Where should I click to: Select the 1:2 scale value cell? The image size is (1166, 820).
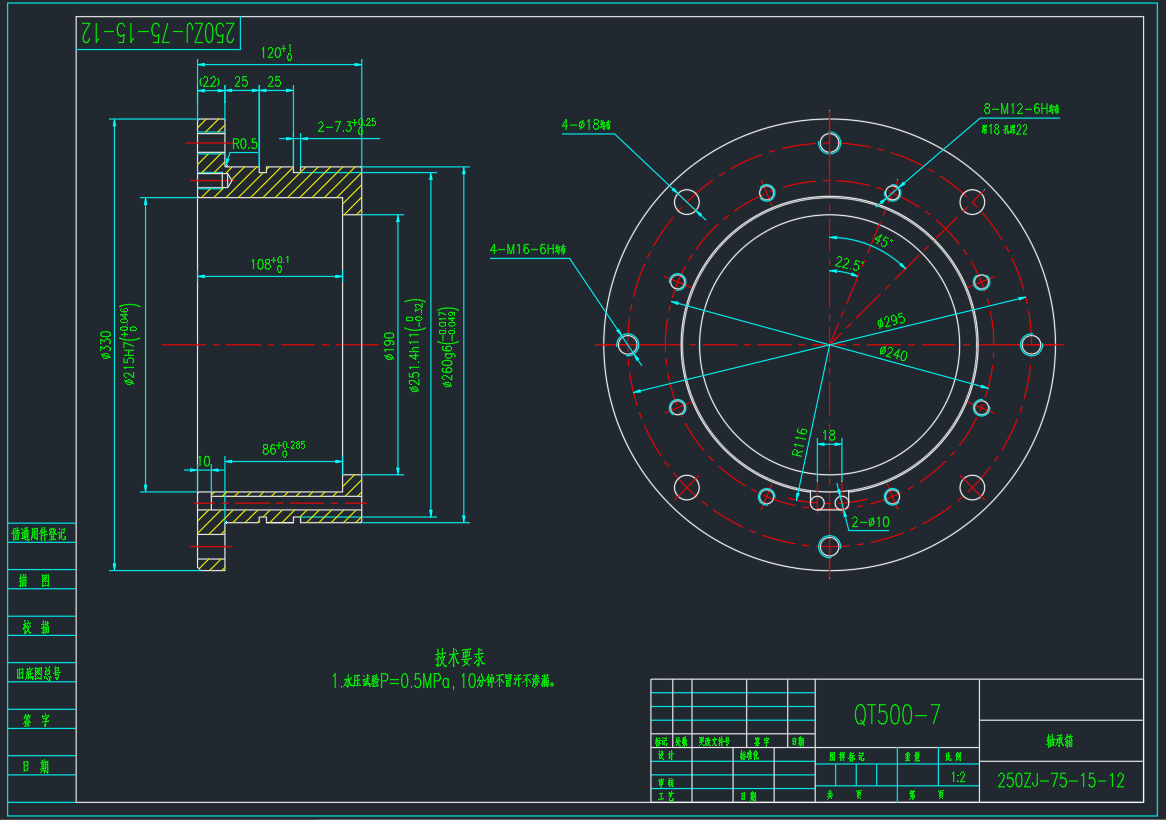pos(958,776)
